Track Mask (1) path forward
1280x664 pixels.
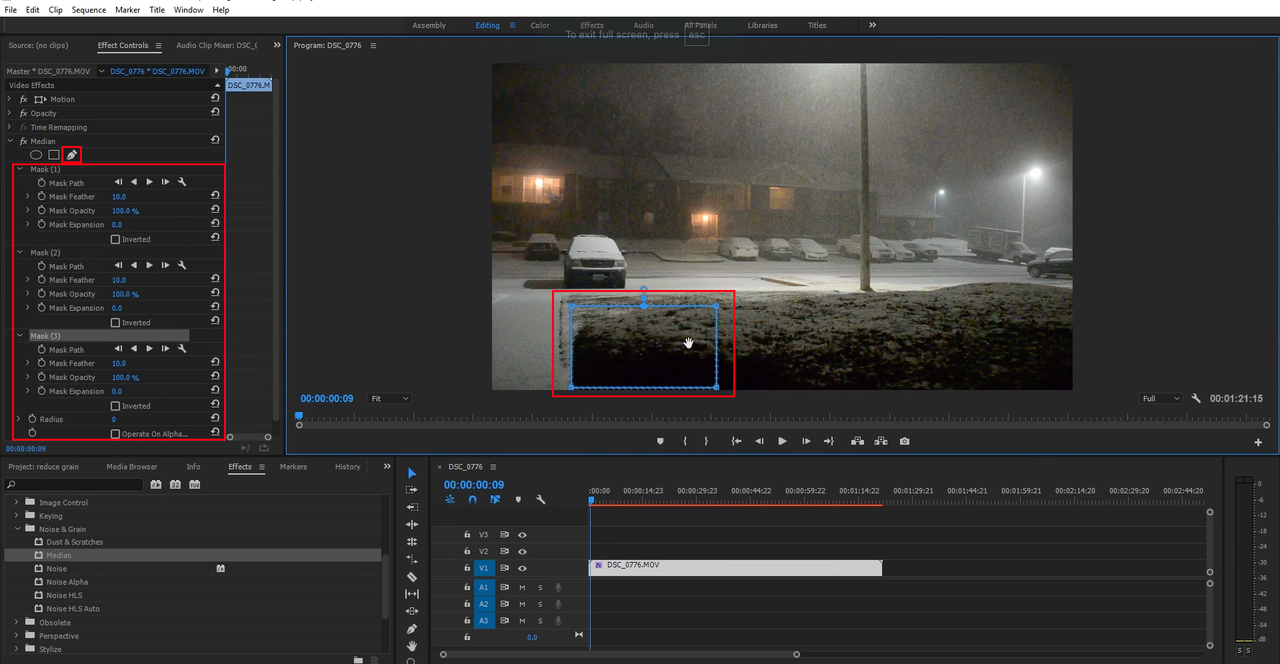click(150, 183)
